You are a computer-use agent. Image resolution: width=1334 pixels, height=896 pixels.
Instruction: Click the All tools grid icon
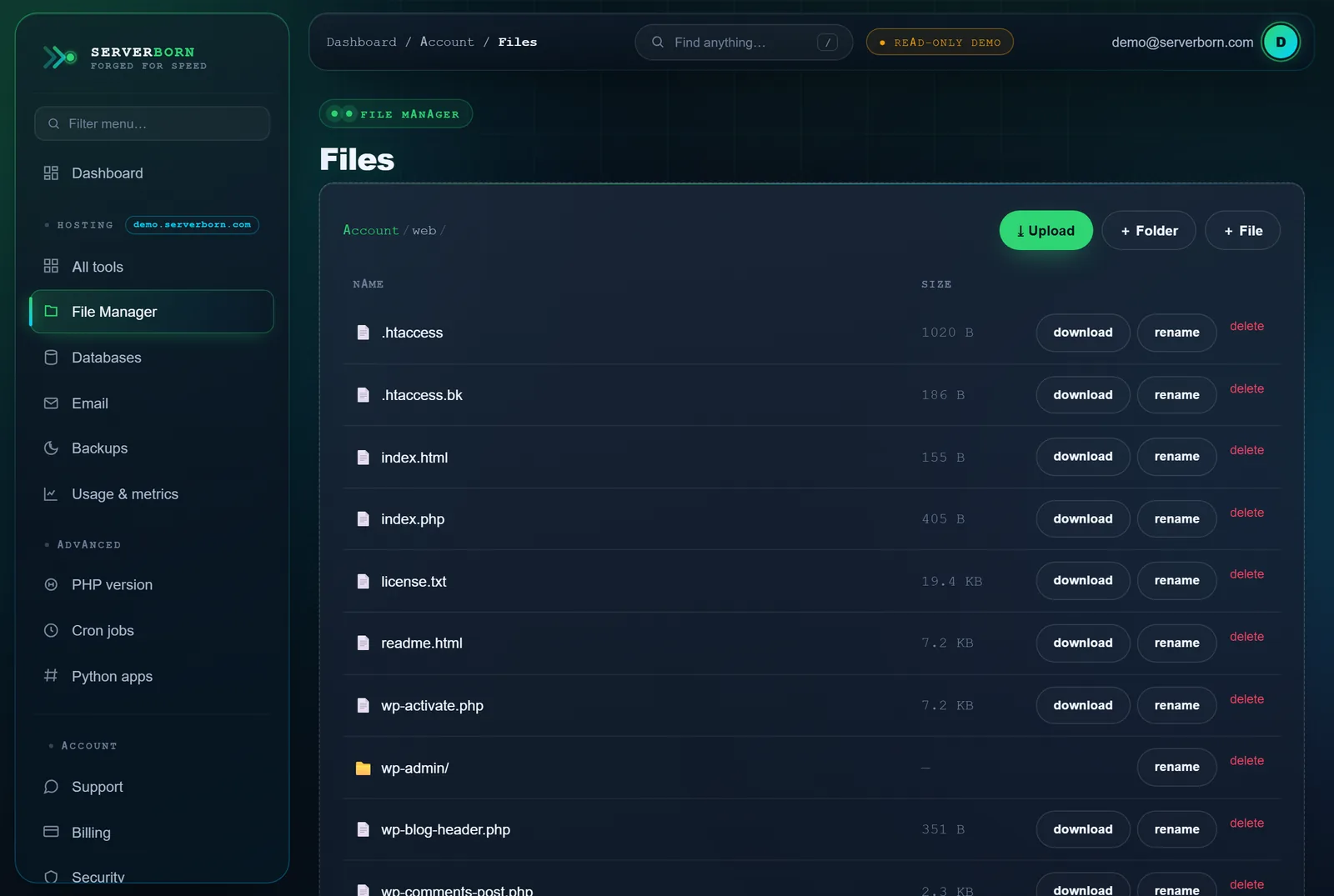click(x=51, y=266)
